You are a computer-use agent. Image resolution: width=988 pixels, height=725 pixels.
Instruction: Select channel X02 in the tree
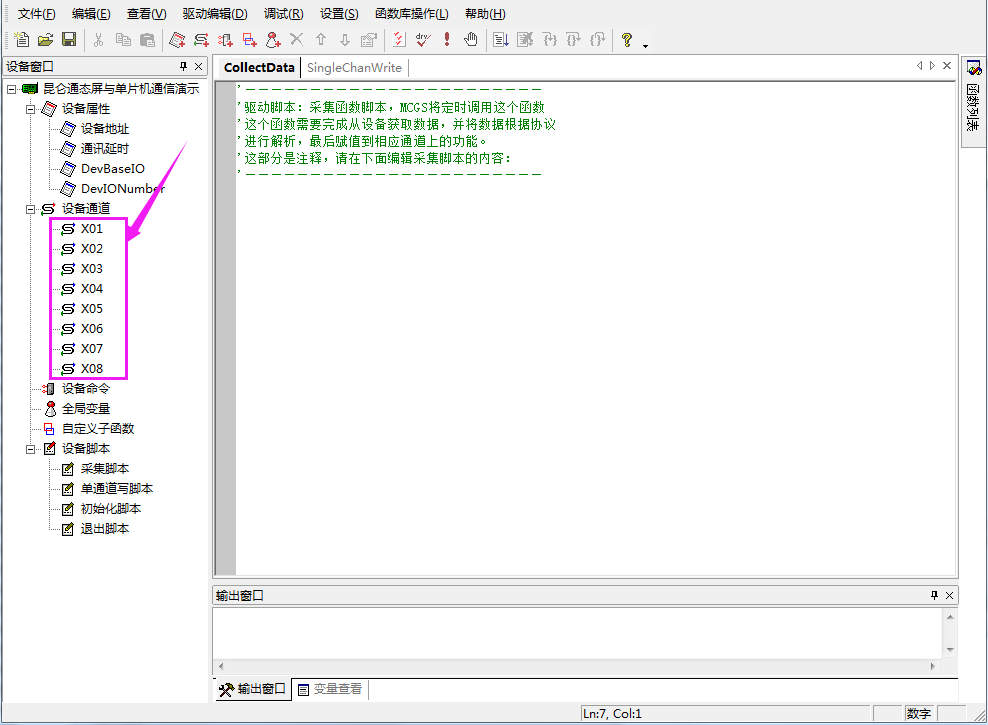[x=91, y=249]
